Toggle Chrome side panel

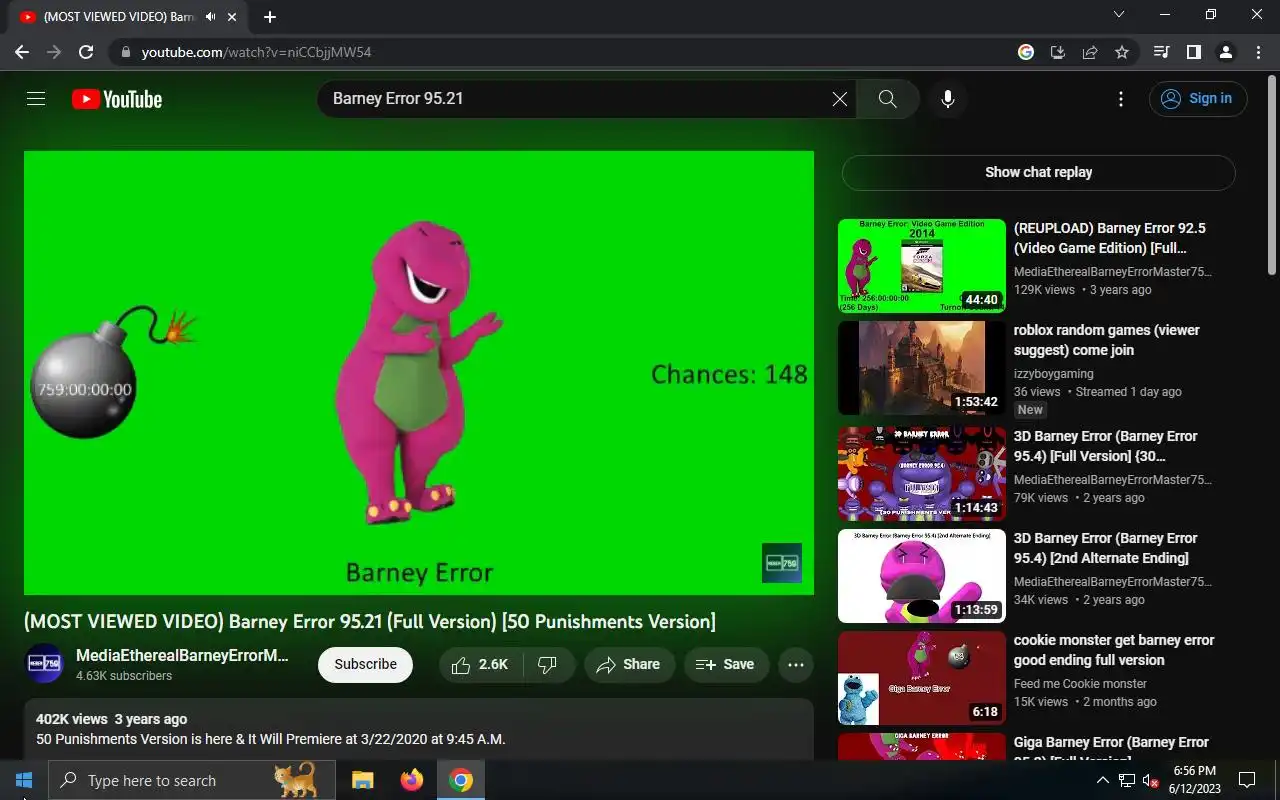pyautogui.click(x=1193, y=52)
